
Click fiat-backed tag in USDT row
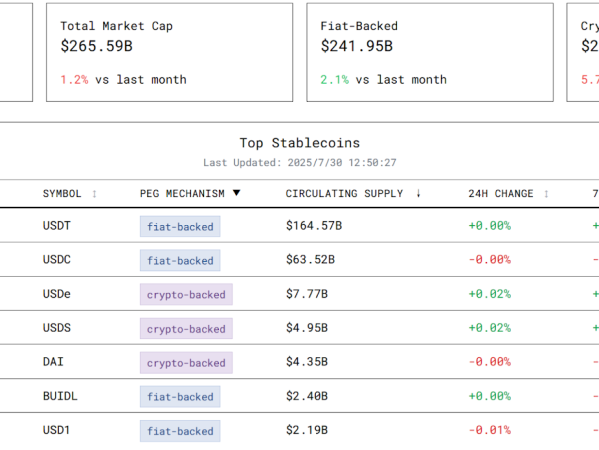pyautogui.click(x=180, y=227)
